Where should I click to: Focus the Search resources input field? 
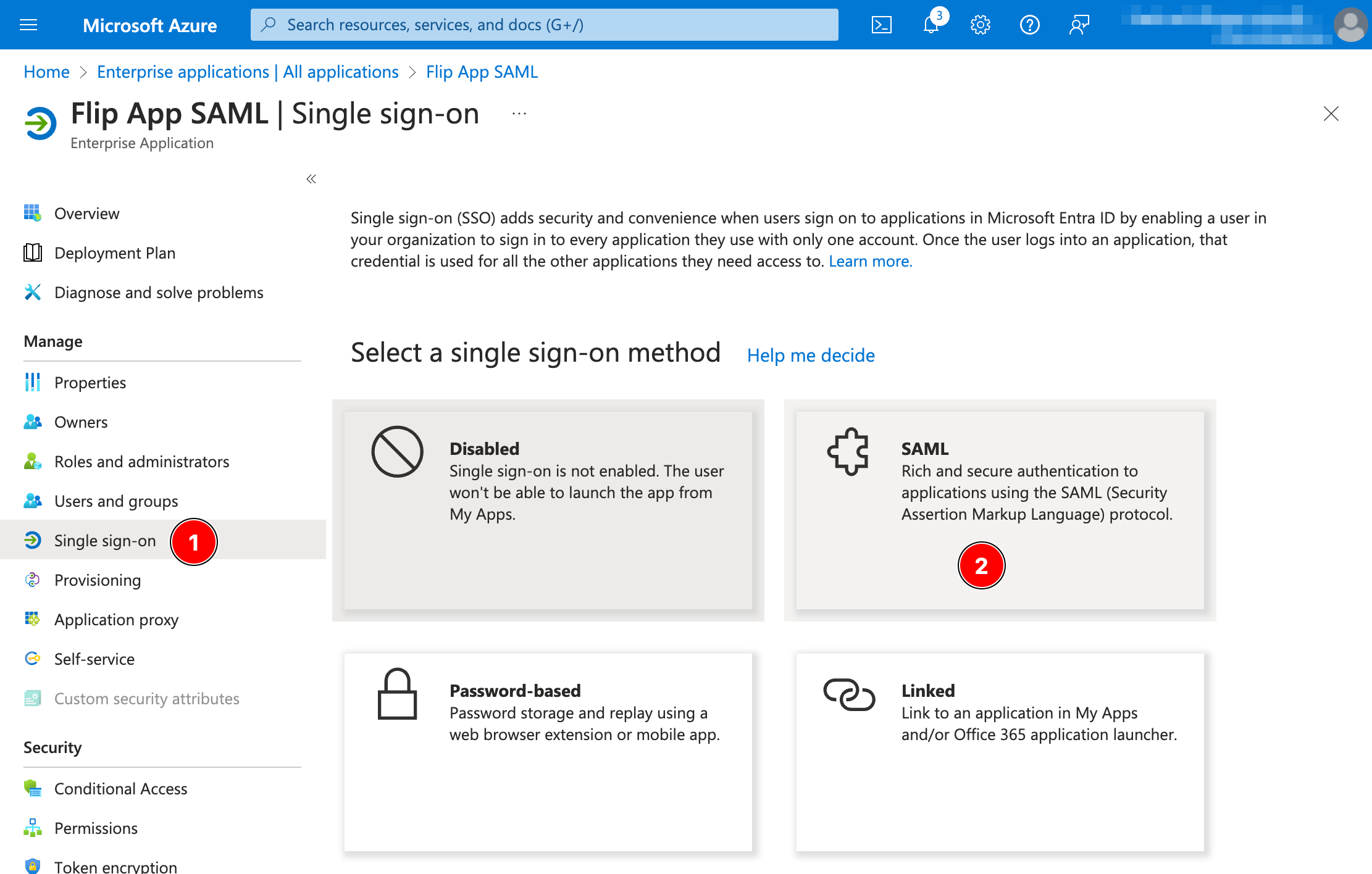[x=545, y=25]
